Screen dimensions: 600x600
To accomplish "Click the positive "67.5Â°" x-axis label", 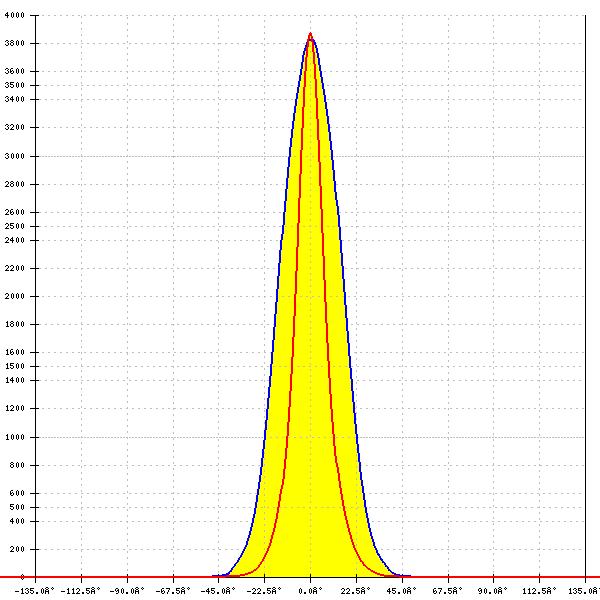I will 447,591.
